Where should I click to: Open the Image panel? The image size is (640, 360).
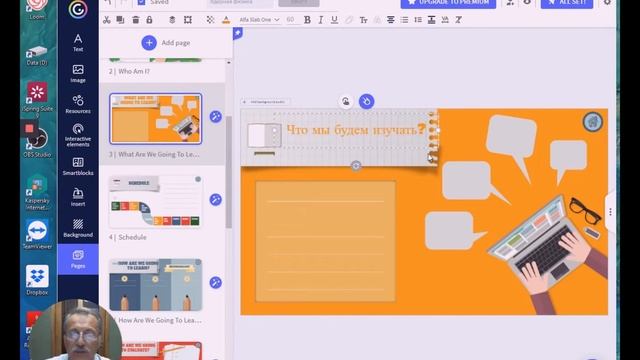pyautogui.click(x=78, y=73)
